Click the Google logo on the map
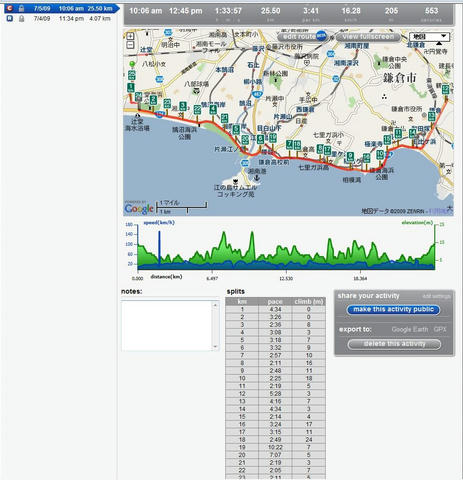The height and width of the screenshot is (480, 463). pyautogui.click(x=139, y=209)
